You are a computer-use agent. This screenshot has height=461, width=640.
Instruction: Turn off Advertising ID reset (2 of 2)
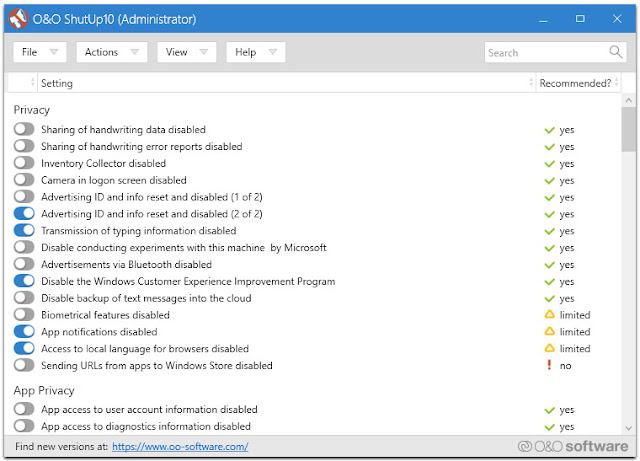click(x=24, y=213)
